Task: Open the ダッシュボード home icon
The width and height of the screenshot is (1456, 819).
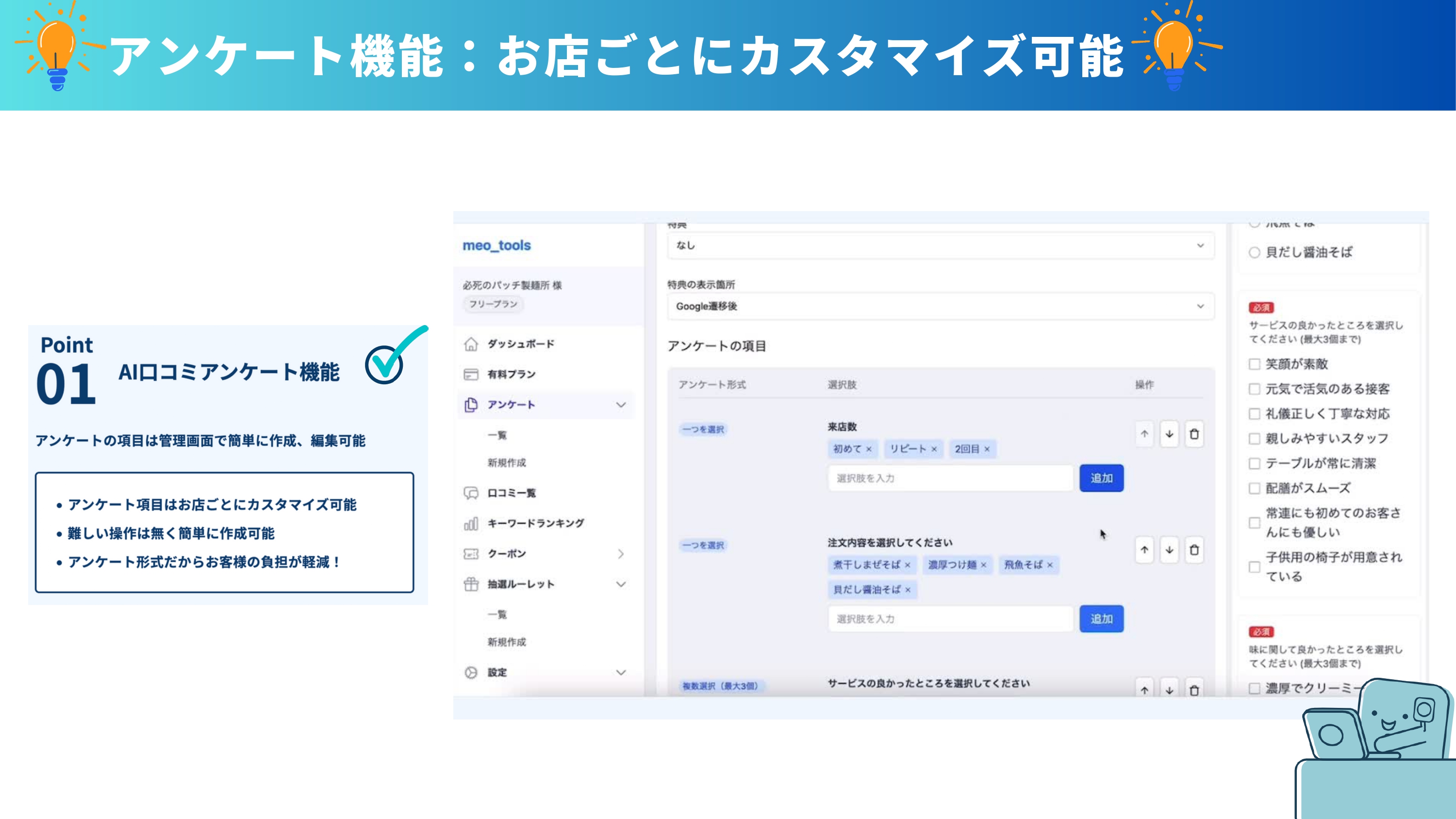Action: coord(471,344)
